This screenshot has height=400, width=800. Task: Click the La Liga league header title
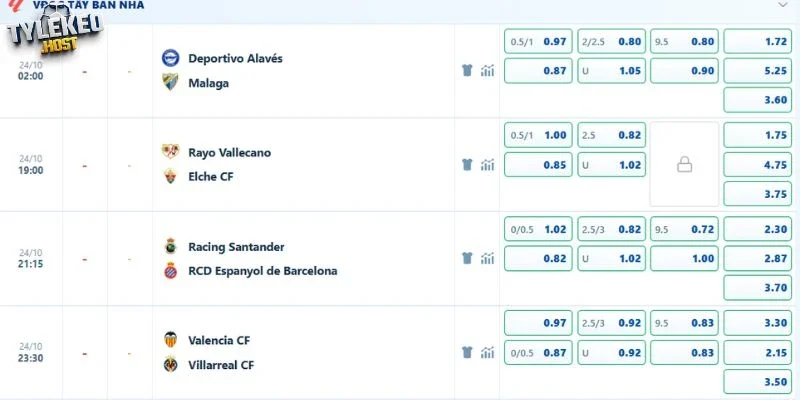88,5
